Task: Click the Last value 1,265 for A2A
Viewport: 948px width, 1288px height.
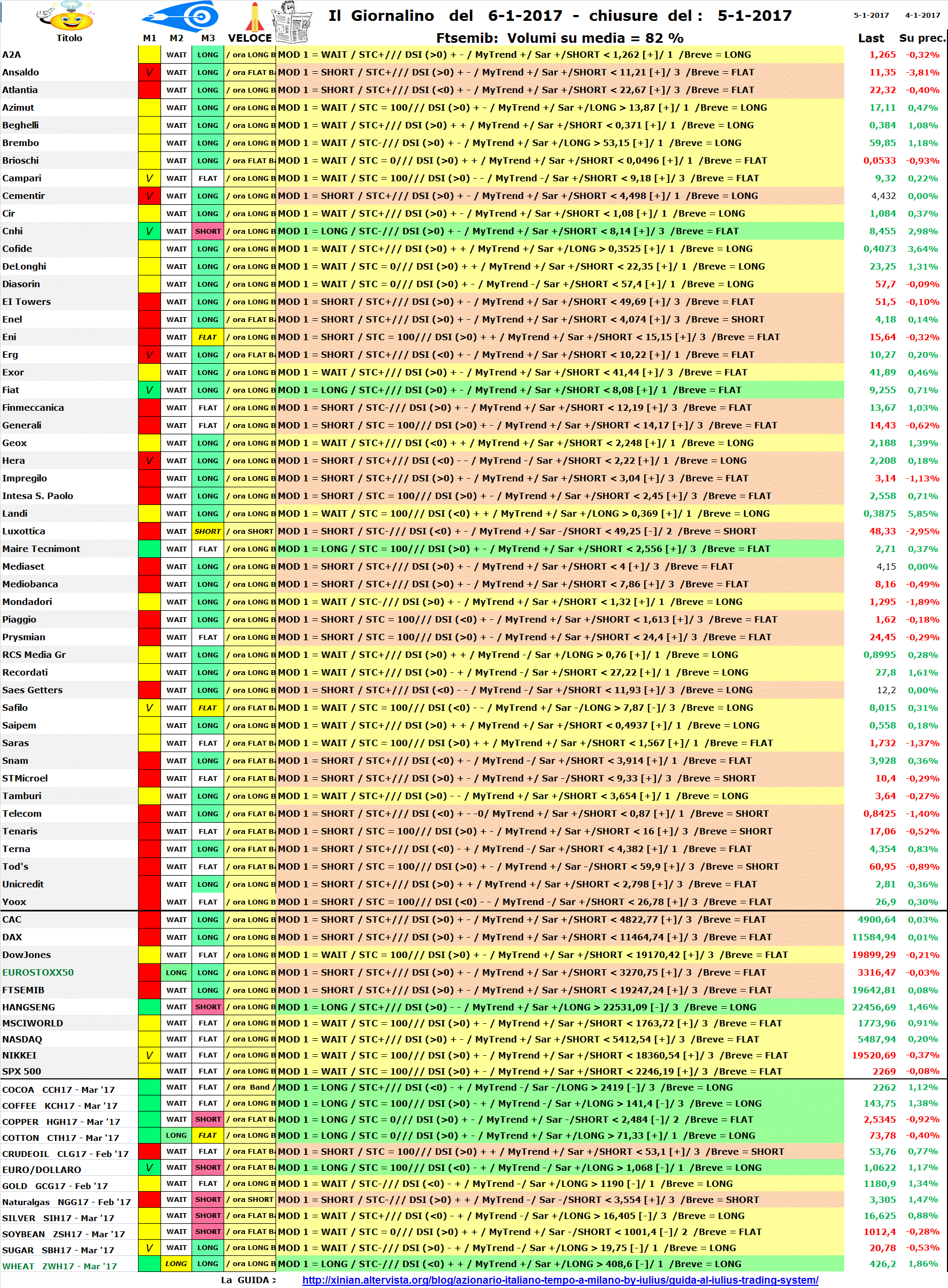Action: coord(882,55)
